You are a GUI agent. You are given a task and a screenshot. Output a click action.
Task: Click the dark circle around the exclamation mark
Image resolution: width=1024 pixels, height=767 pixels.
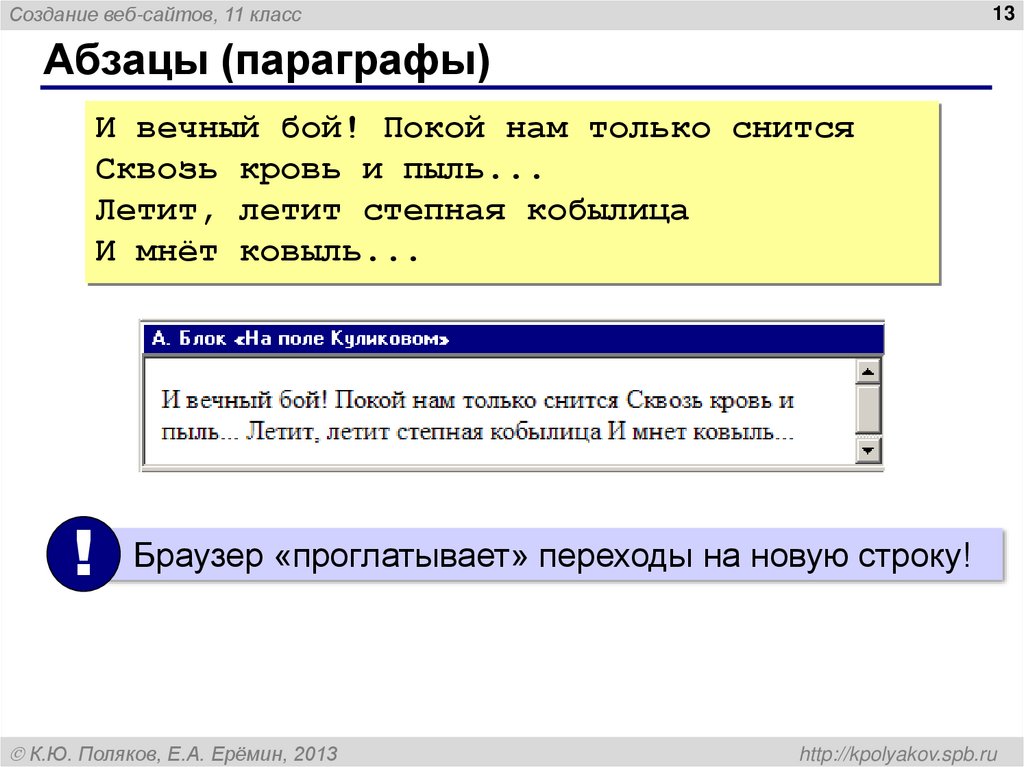pos(84,551)
